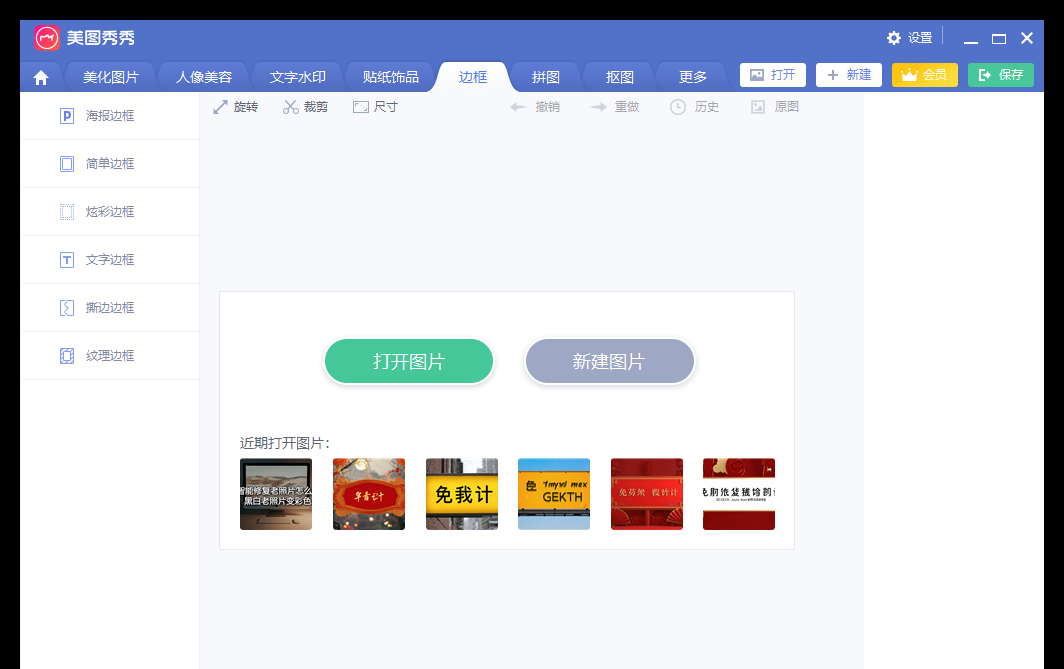Image resolution: width=1064 pixels, height=669 pixels.
Task: Switch to the 美化图片 tab
Action: 111,75
